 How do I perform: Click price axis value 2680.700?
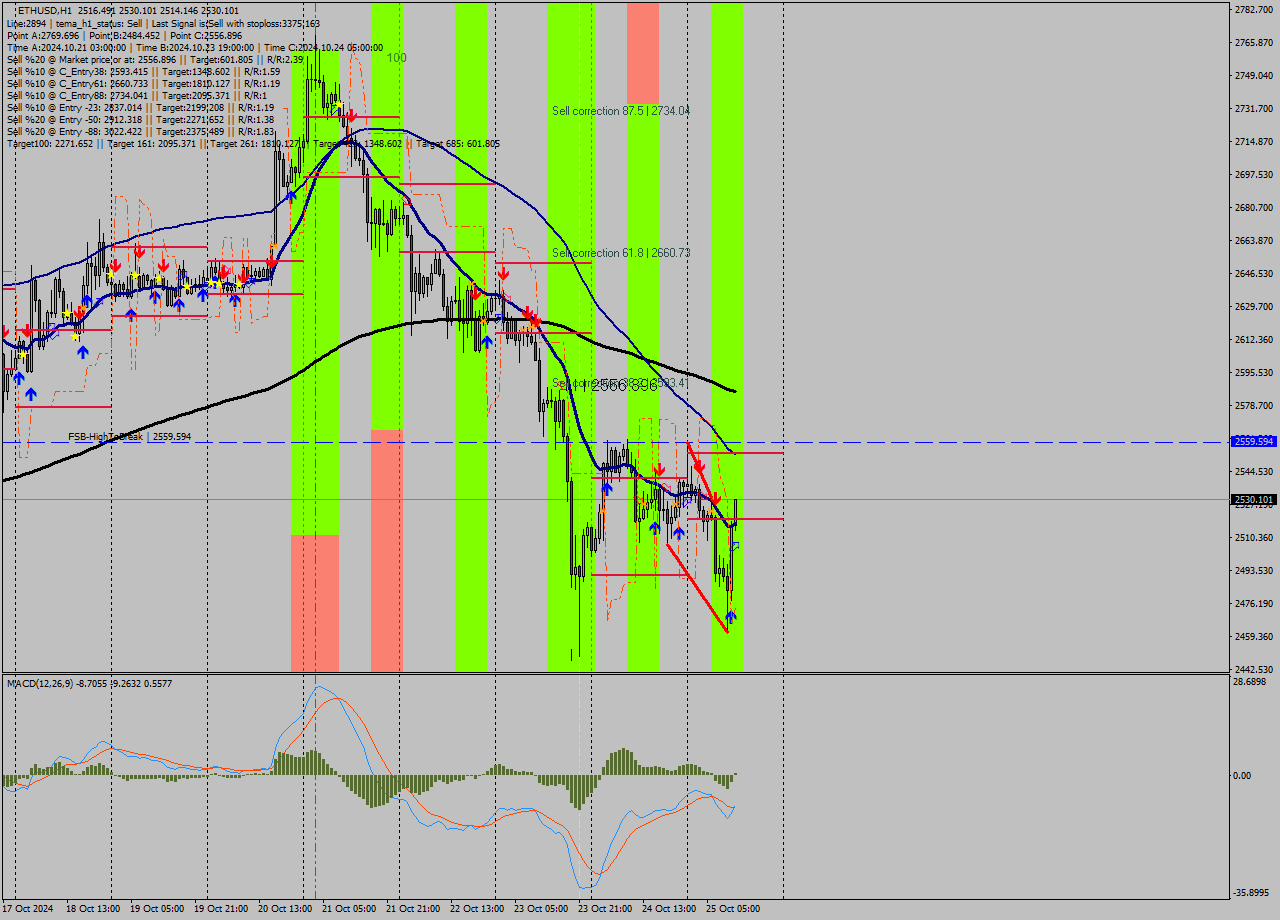[x=1254, y=207]
